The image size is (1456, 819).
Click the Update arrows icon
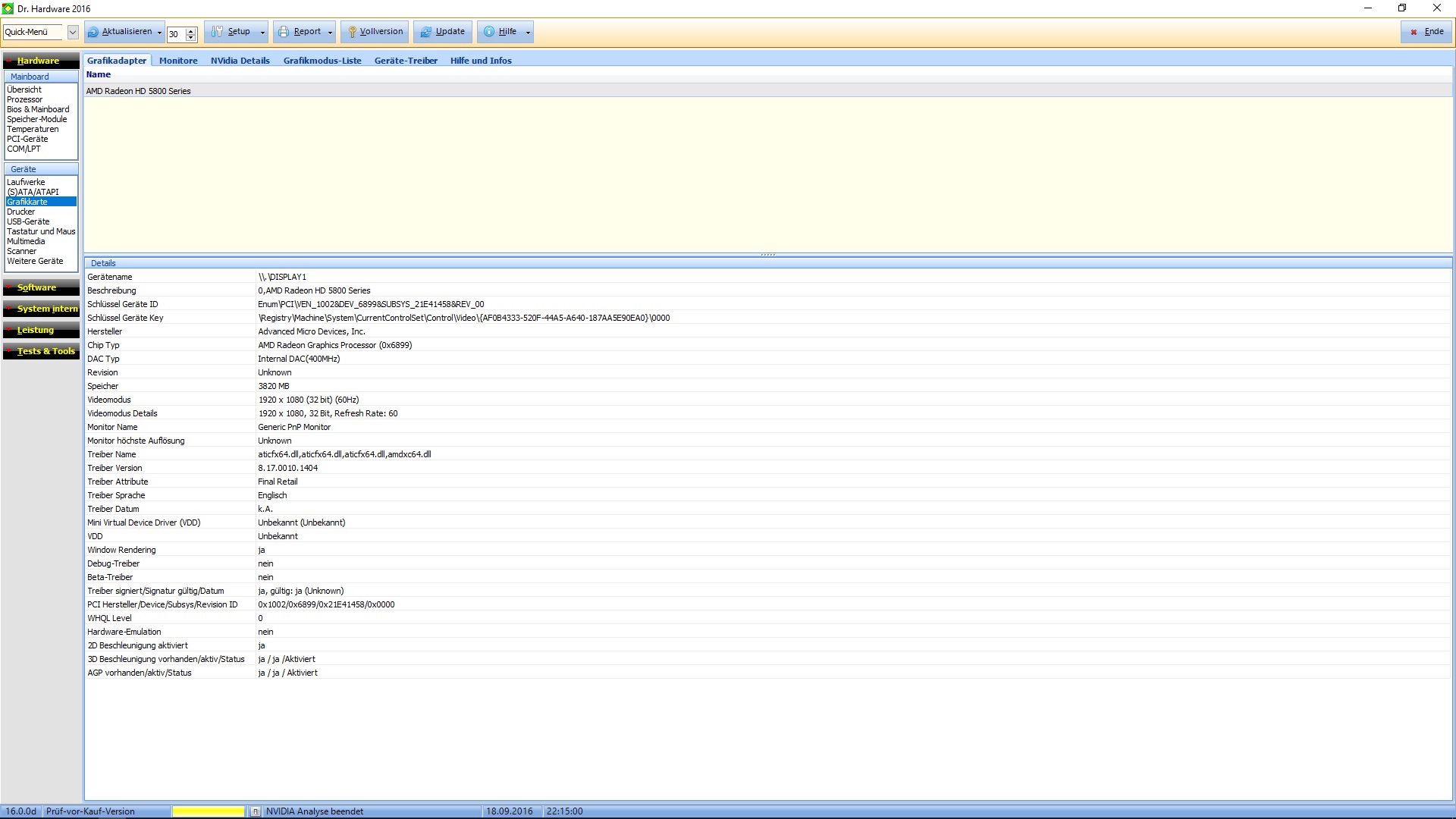[426, 32]
